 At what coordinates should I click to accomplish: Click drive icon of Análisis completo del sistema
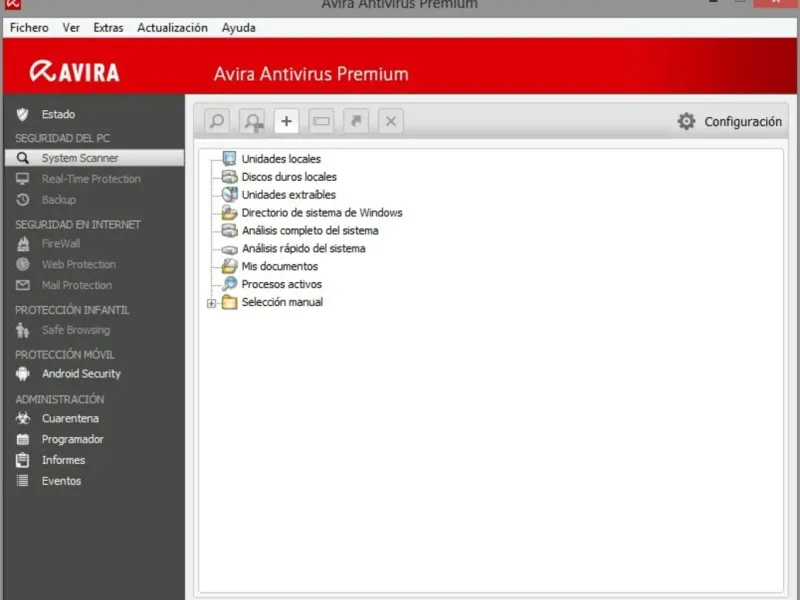[x=230, y=230]
